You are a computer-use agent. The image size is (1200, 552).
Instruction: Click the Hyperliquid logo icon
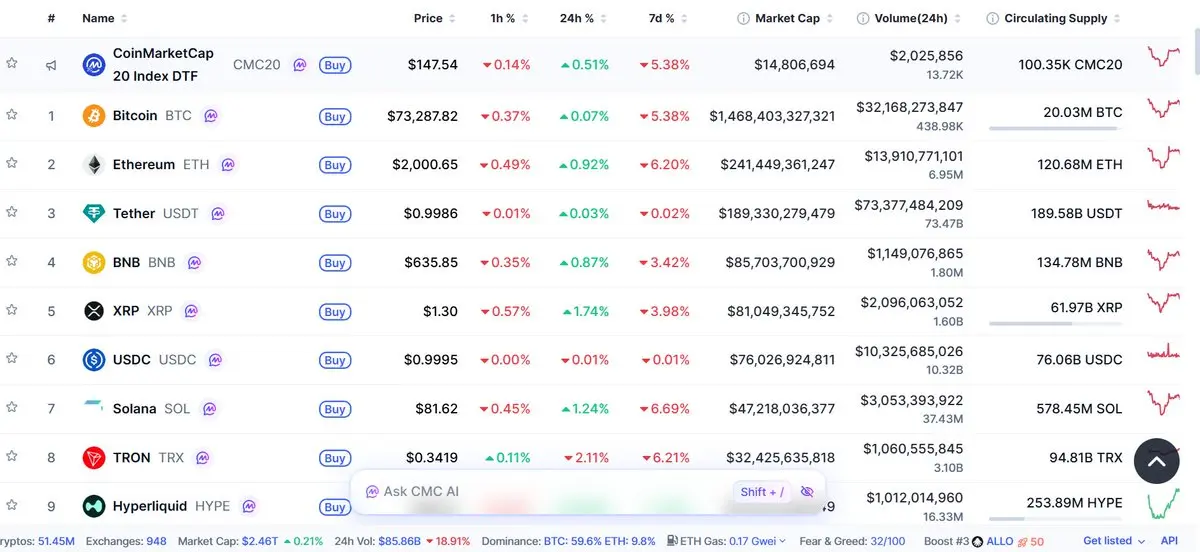tap(94, 506)
